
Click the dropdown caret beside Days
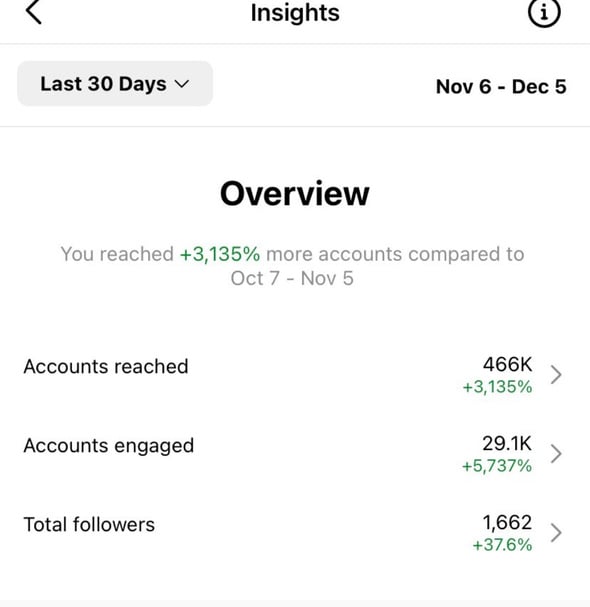tap(182, 84)
